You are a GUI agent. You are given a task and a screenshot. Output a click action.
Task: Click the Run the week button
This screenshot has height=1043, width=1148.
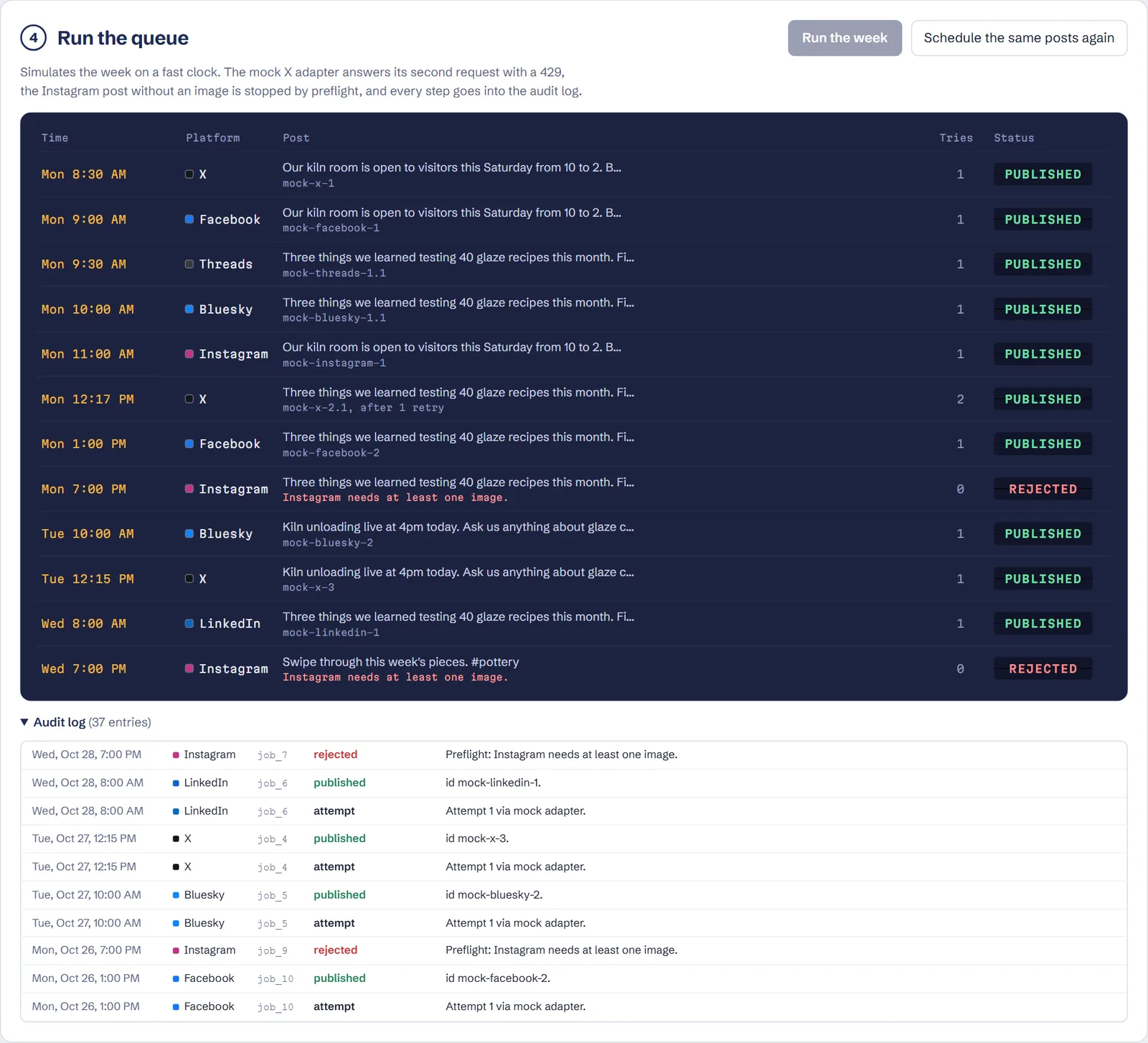click(x=844, y=38)
